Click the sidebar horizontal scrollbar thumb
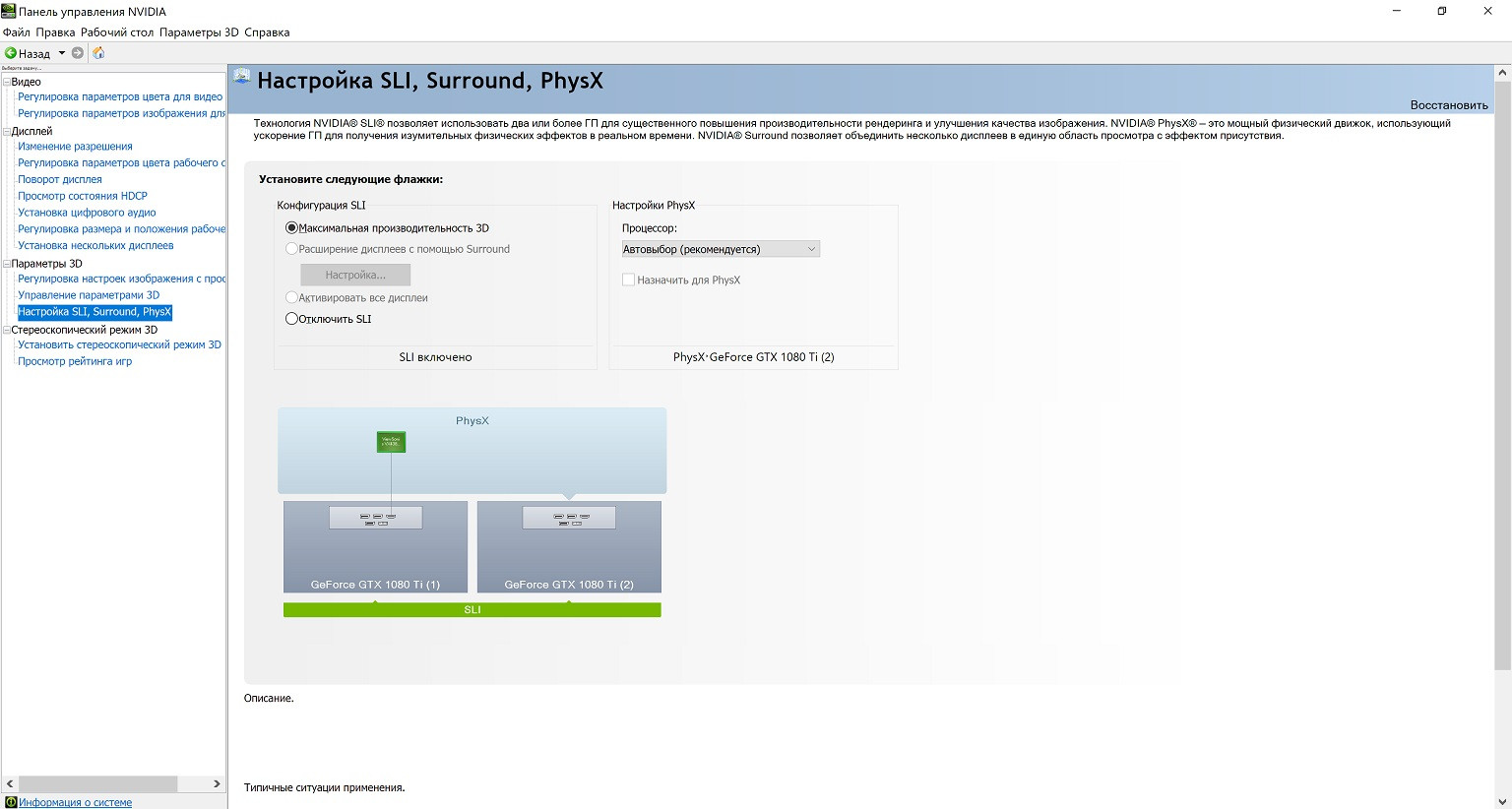1512x809 pixels. 97,783
